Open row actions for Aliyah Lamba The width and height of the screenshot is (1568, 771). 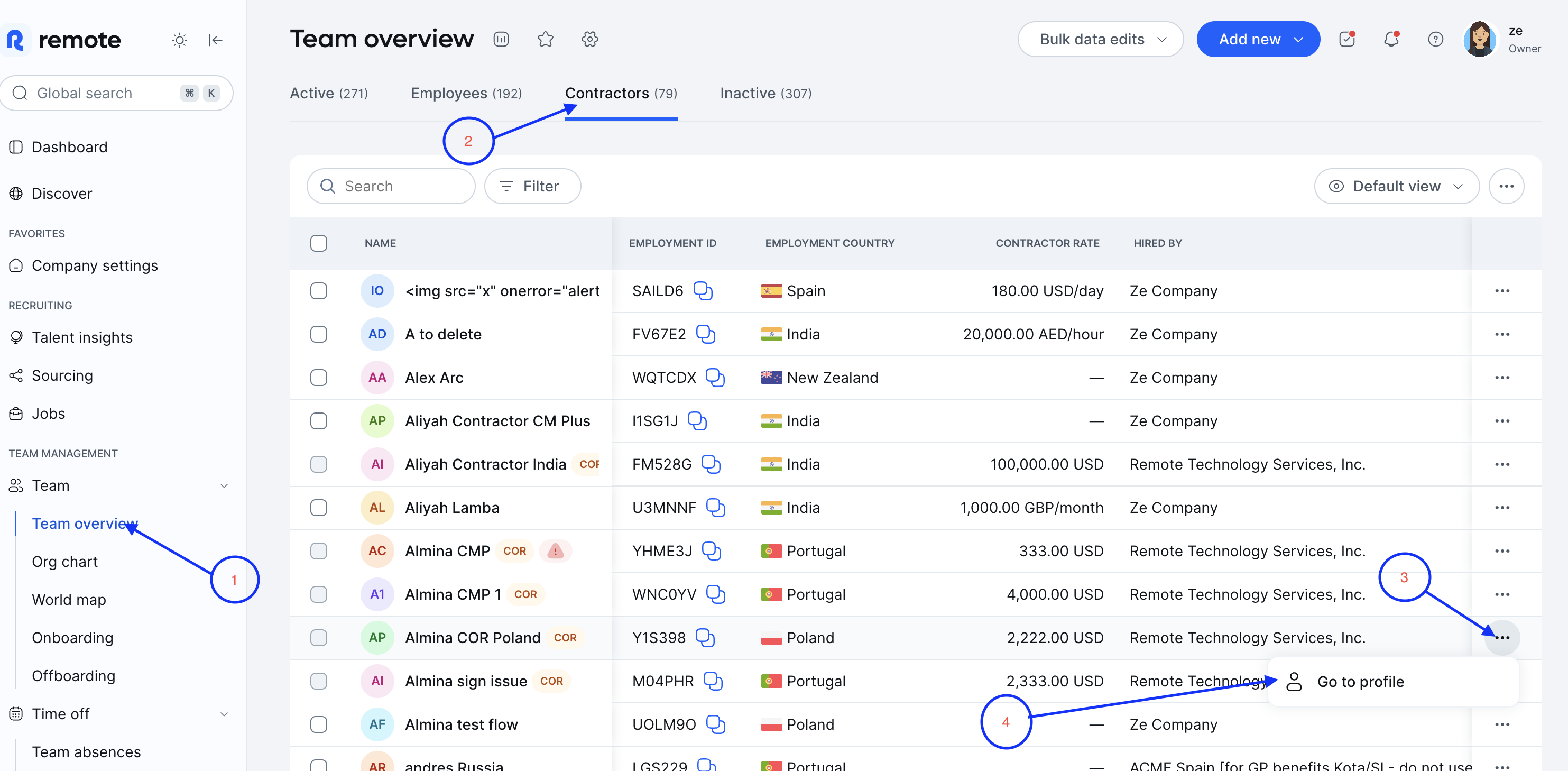[1501, 508]
